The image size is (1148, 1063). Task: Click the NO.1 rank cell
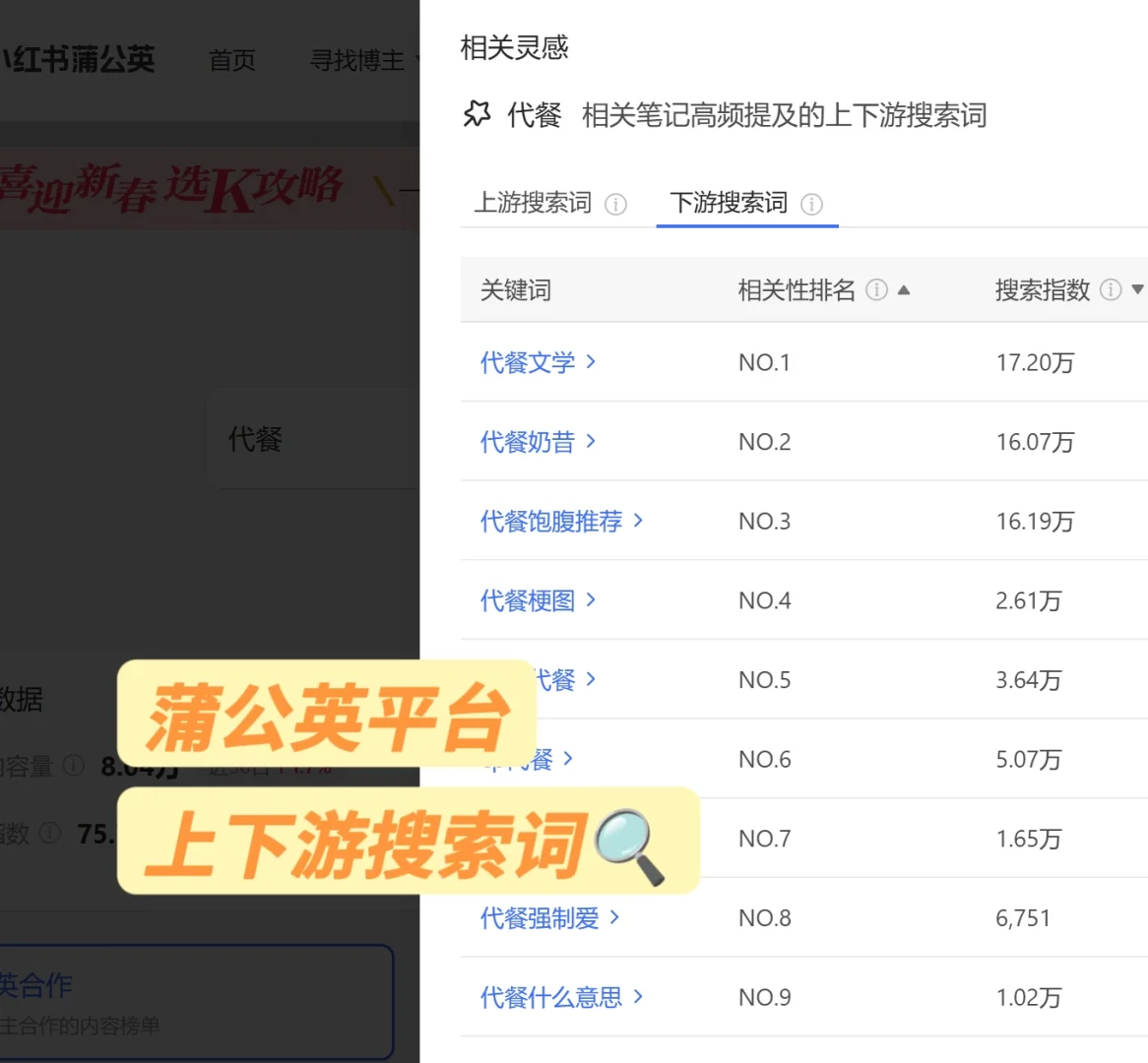[764, 362]
